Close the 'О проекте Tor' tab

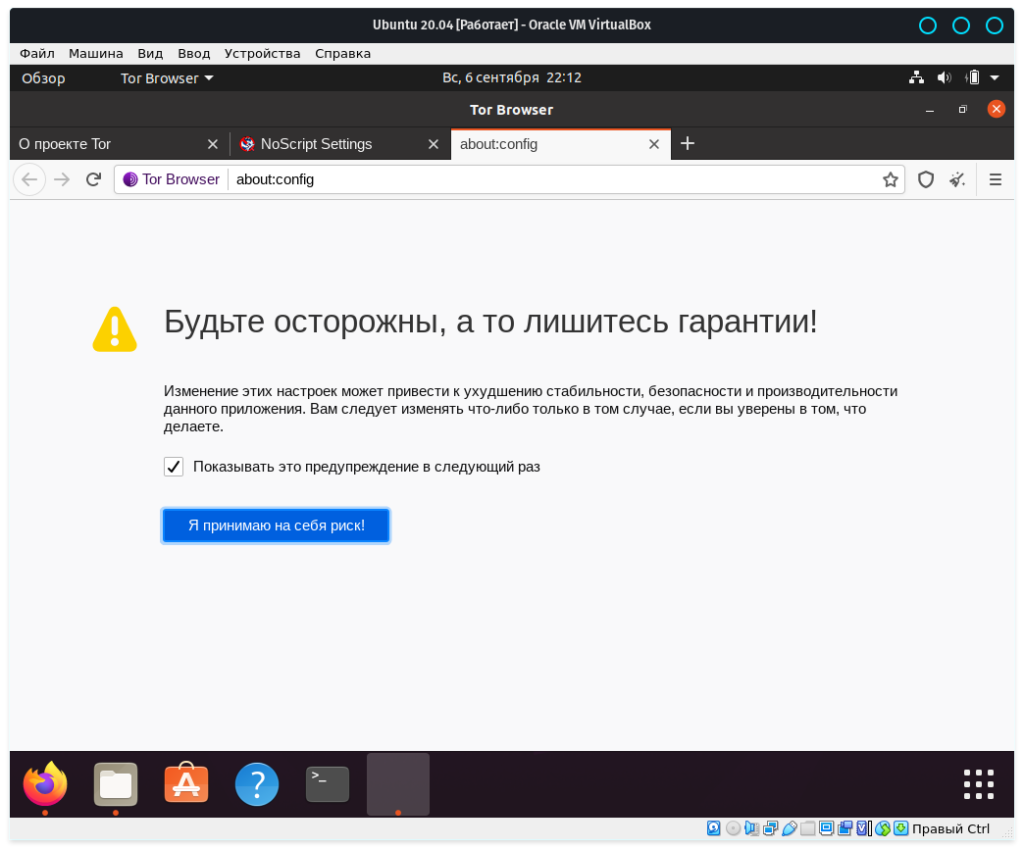212,144
